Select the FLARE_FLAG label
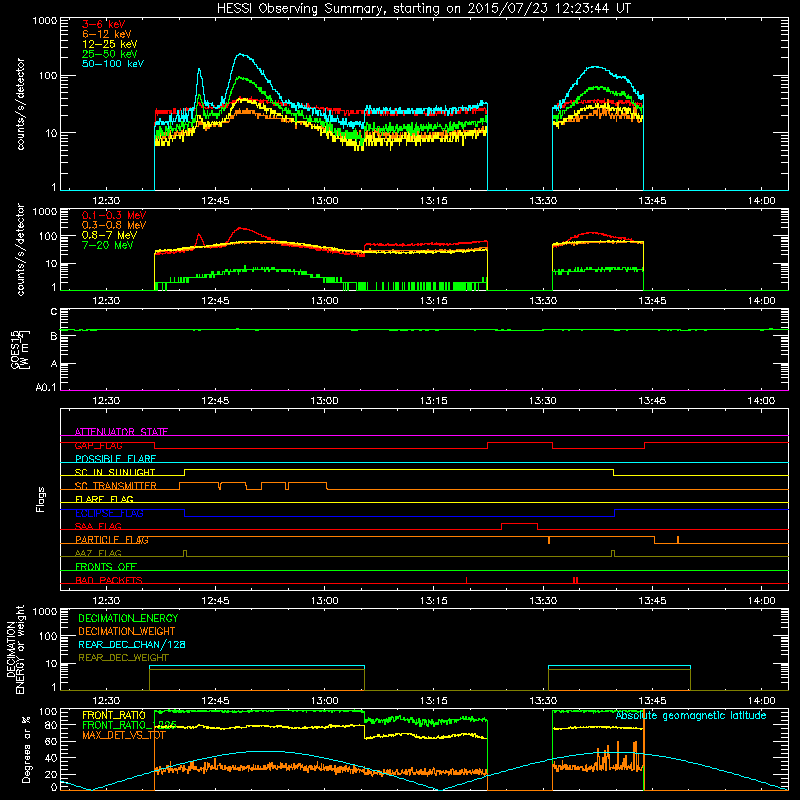The height and width of the screenshot is (800, 800). tap(104, 499)
